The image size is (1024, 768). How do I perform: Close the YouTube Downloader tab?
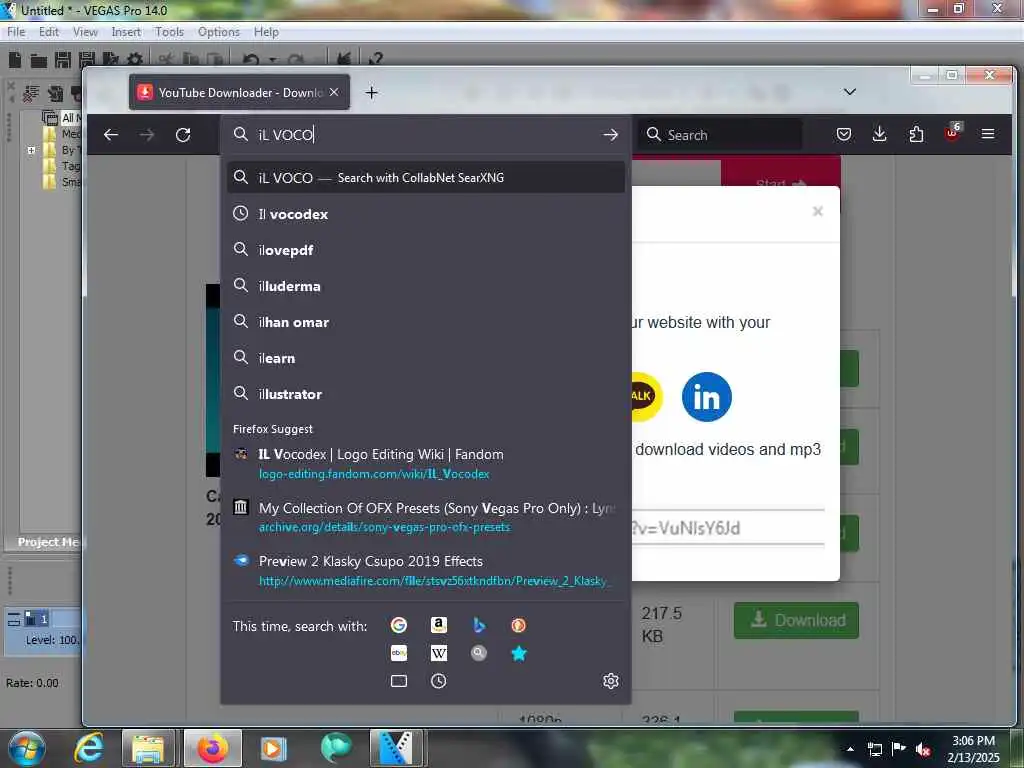click(x=334, y=92)
